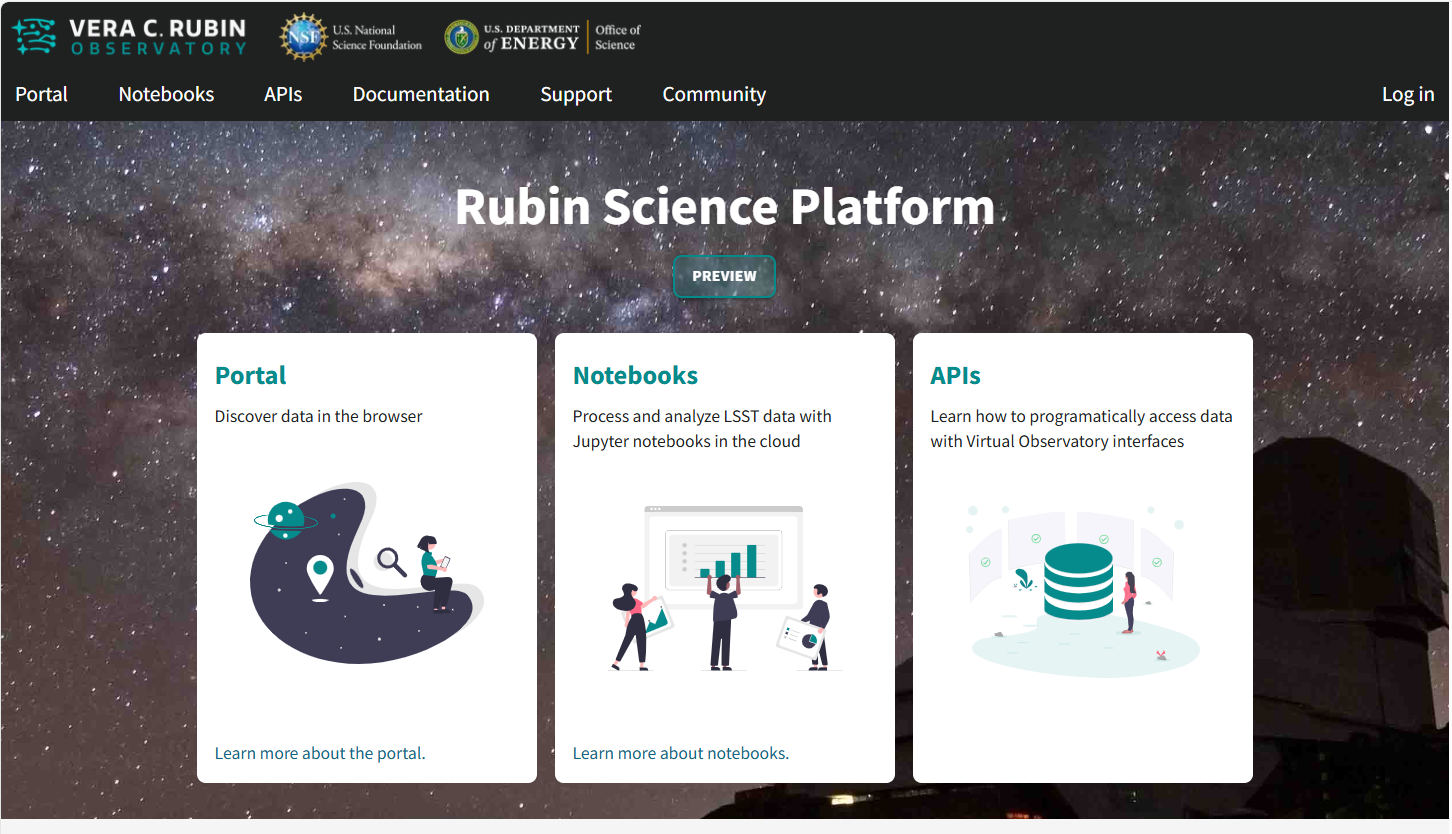
Task: Click the PREVIEW badge
Action: (724, 276)
